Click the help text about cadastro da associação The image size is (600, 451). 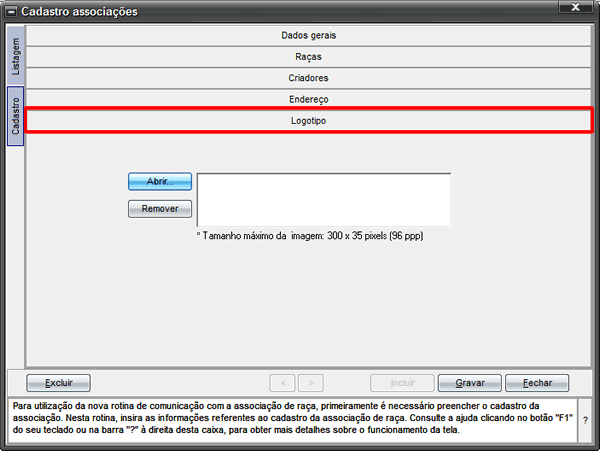(293, 418)
